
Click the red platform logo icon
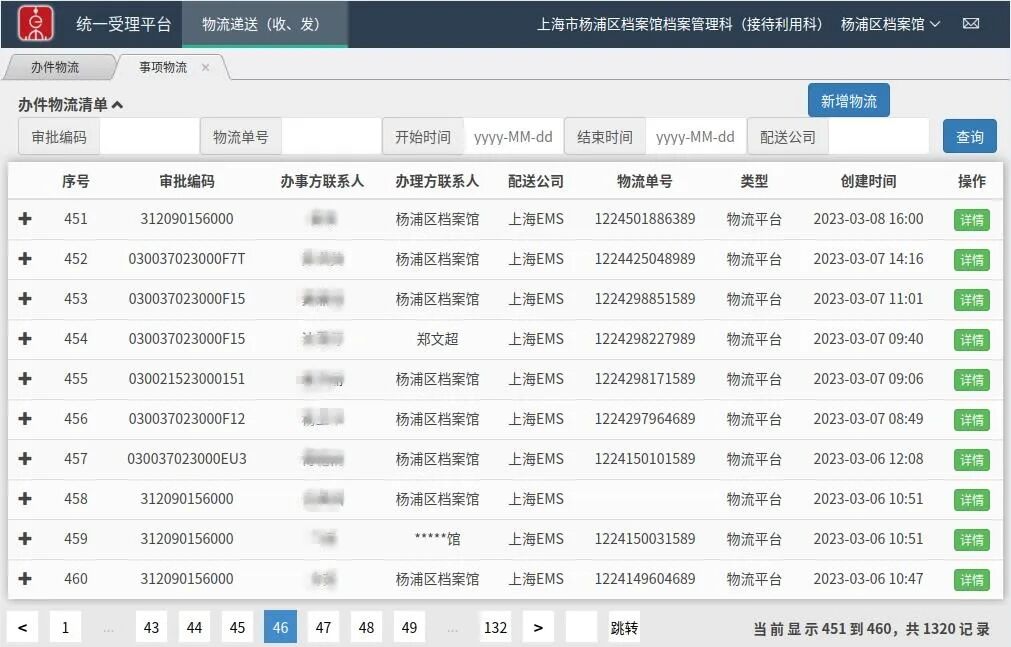click(34, 22)
